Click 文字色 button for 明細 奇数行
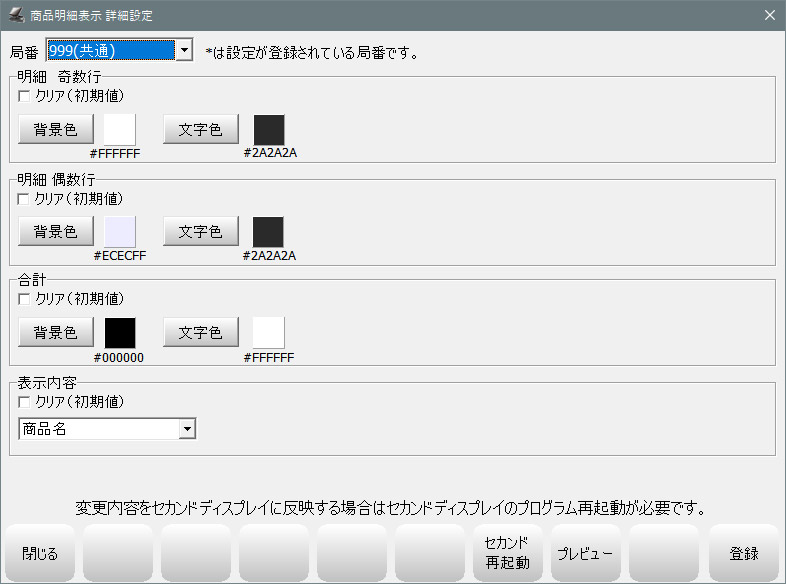The width and height of the screenshot is (786, 584). pos(201,129)
